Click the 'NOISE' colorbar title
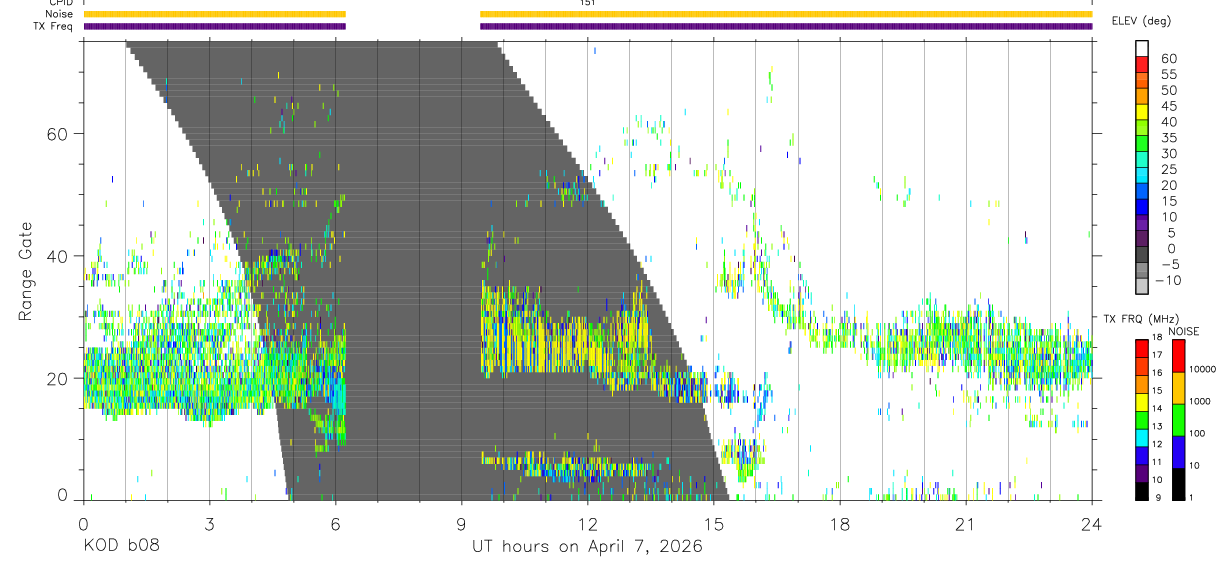1228x567 pixels. (x=1182, y=331)
